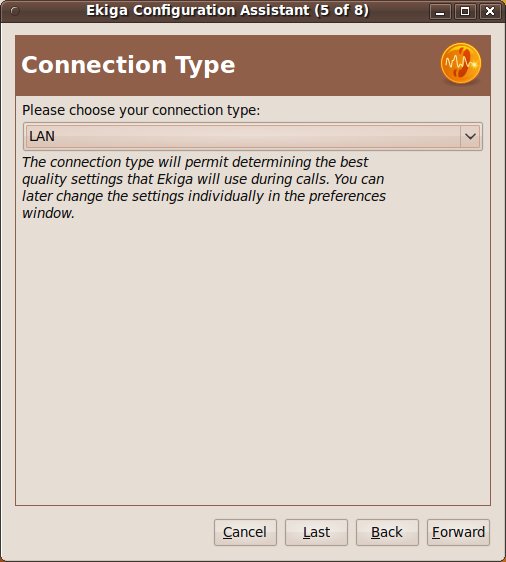Open the LAN connection type combo box
This screenshot has height=562, width=506.
(x=253, y=137)
